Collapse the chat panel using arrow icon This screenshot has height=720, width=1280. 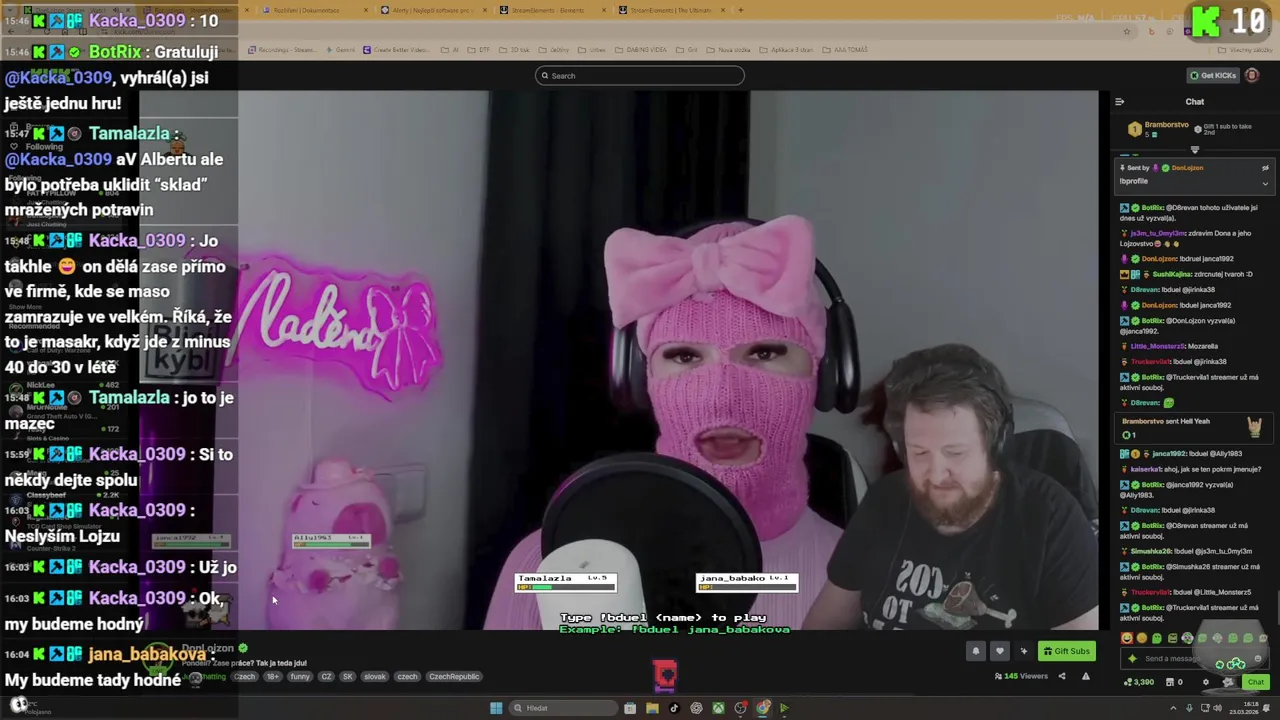coord(1119,102)
